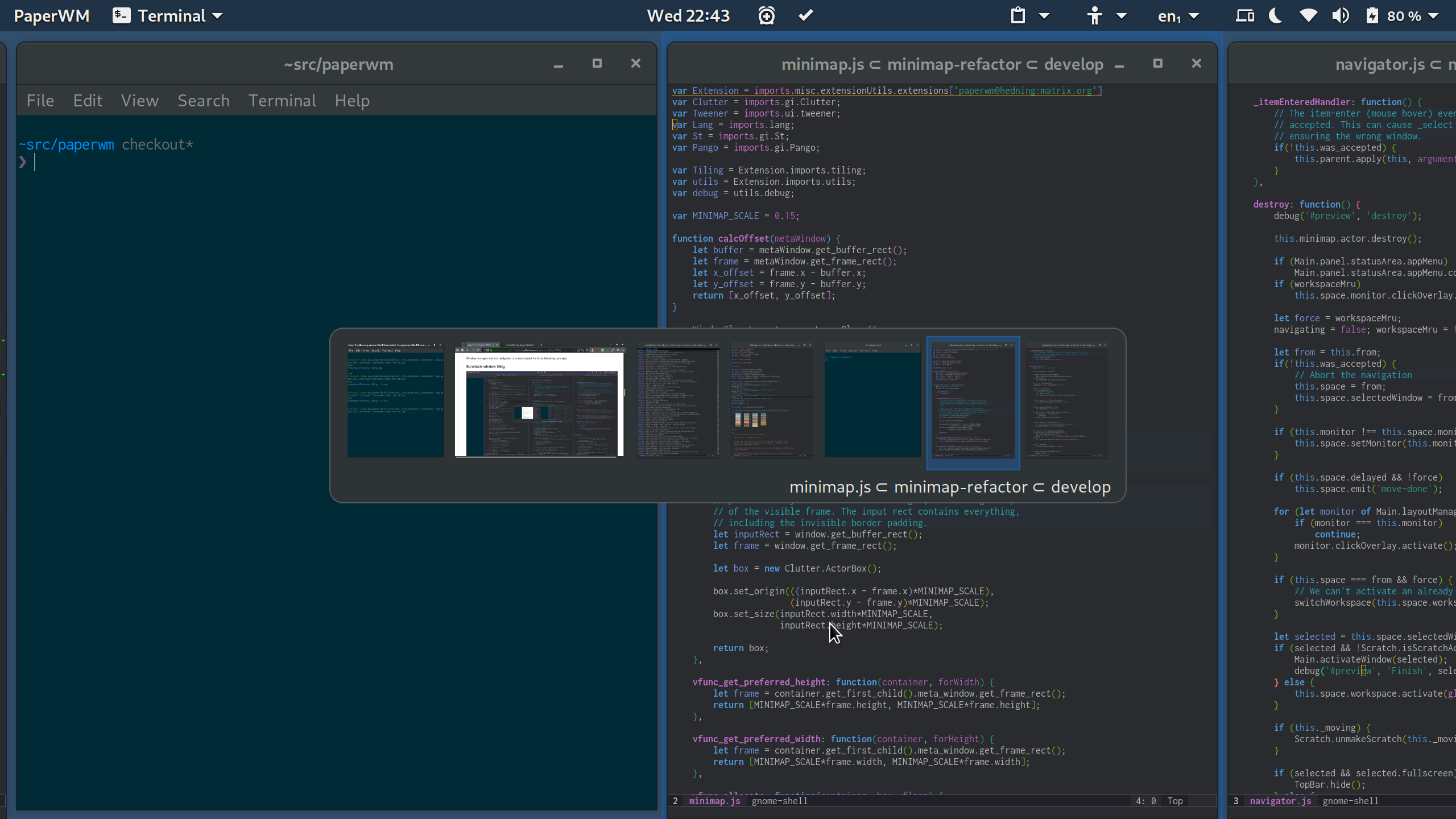Toggle the task completion checkmark icon

point(807,15)
